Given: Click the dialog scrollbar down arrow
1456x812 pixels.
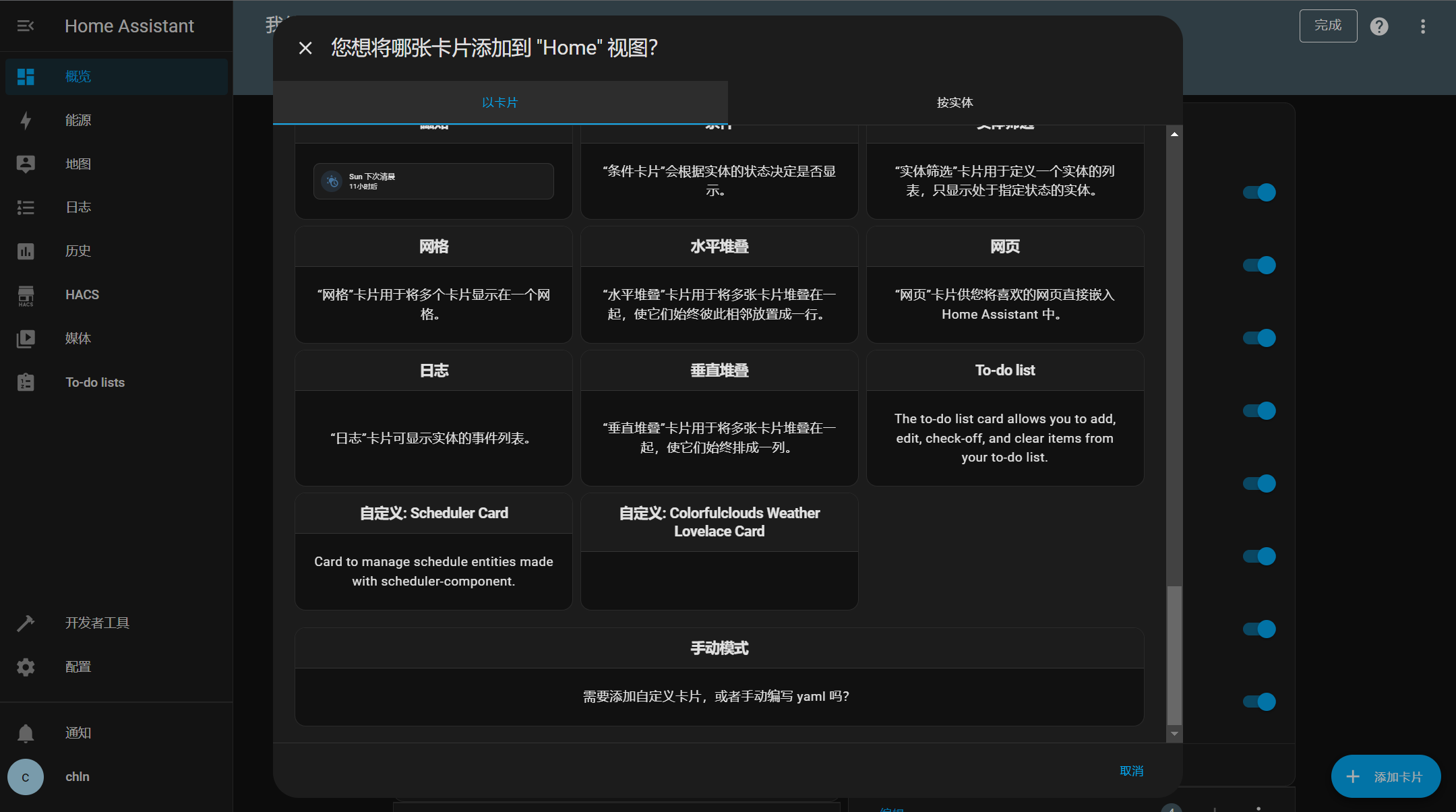Looking at the screenshot, I should pyautogui.click(x=1174, y=734).
